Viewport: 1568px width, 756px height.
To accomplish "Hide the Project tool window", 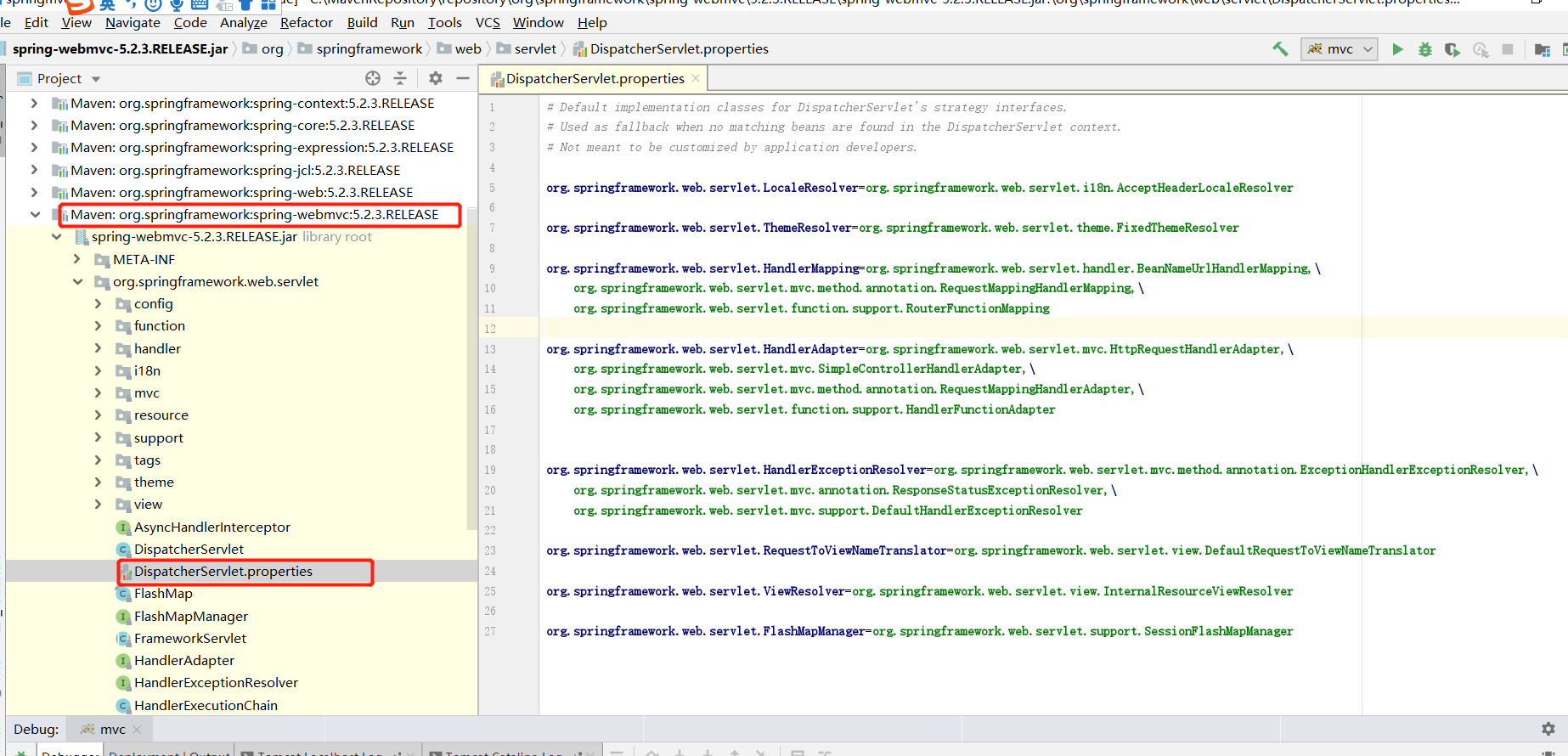I will (463, 78).
